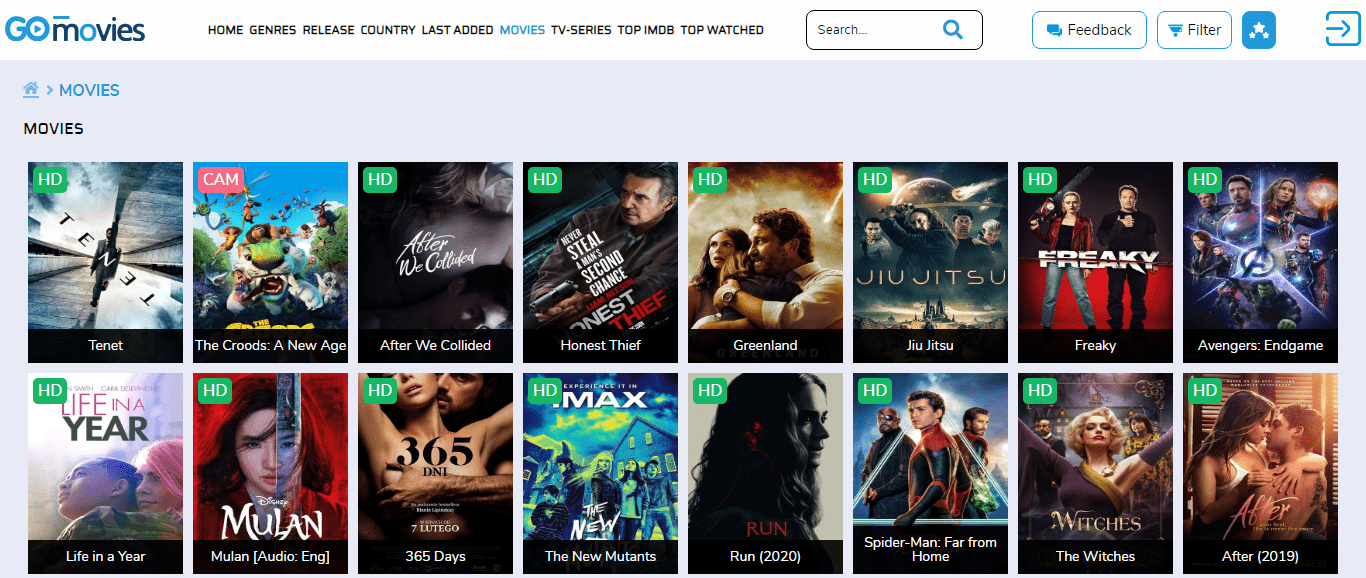
Task: Open After (2019) poster
Action: coord(1260,473)
